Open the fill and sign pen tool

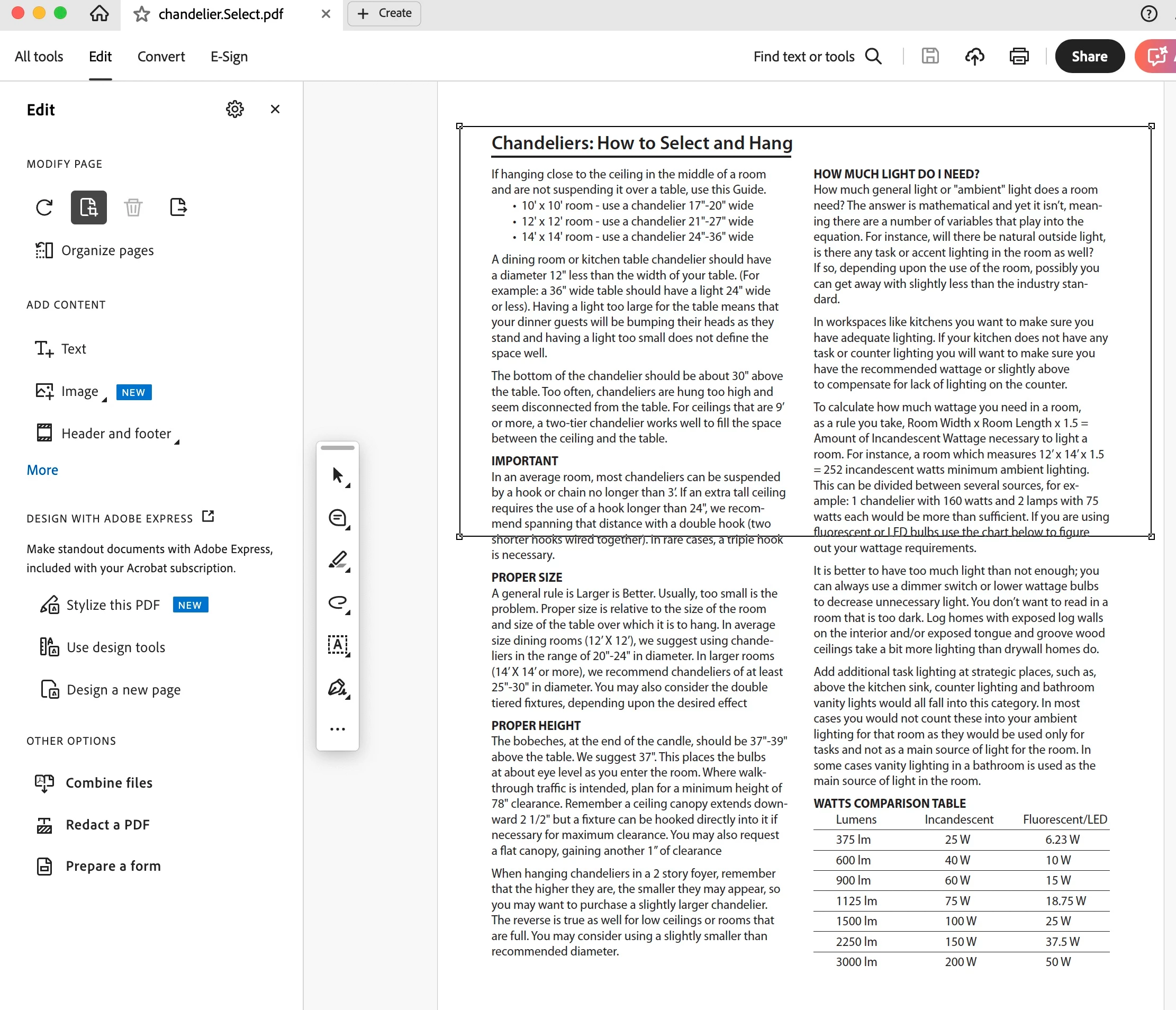tap(338, 688)
